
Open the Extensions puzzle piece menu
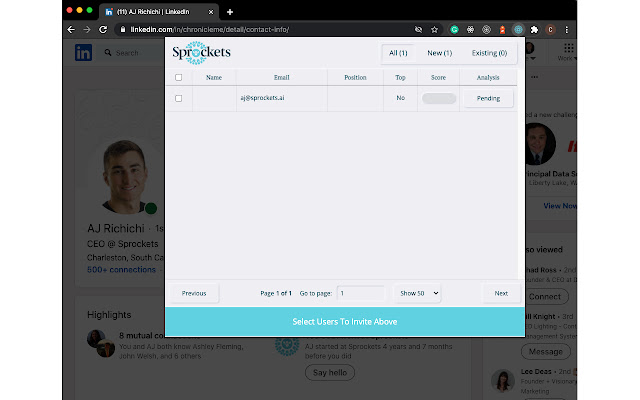[534, 29]
